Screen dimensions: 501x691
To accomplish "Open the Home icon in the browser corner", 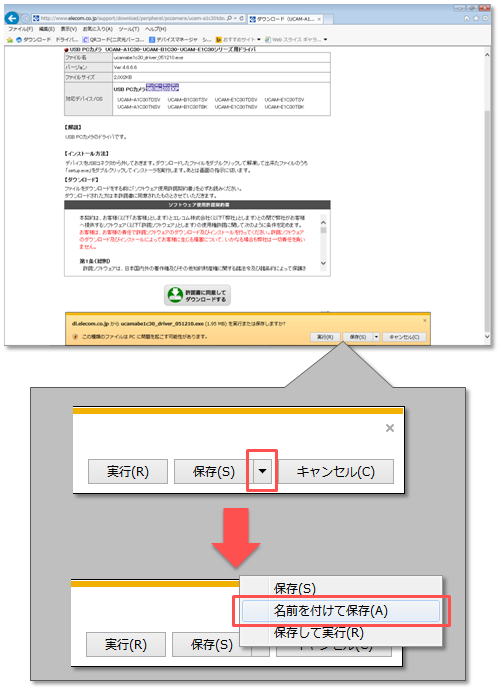I will 468,19.
